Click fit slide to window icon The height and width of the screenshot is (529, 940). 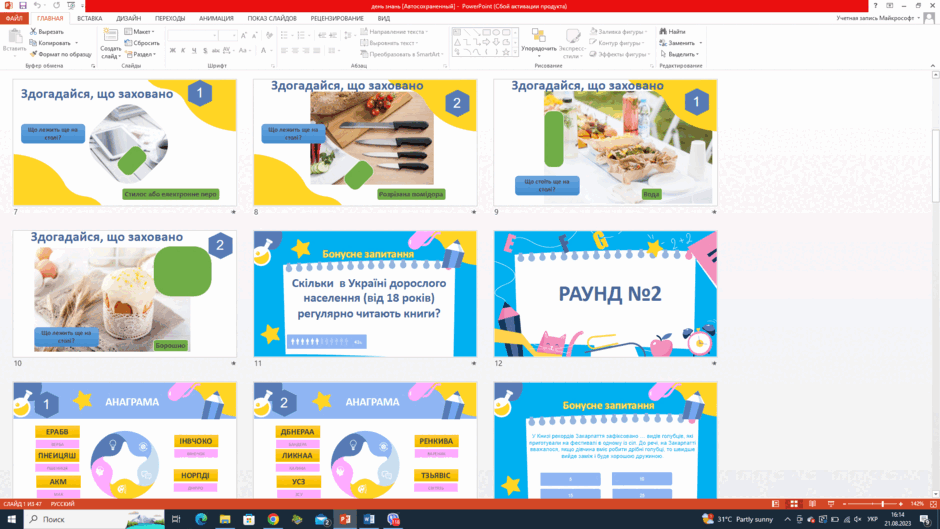click(x=933, y=504)
